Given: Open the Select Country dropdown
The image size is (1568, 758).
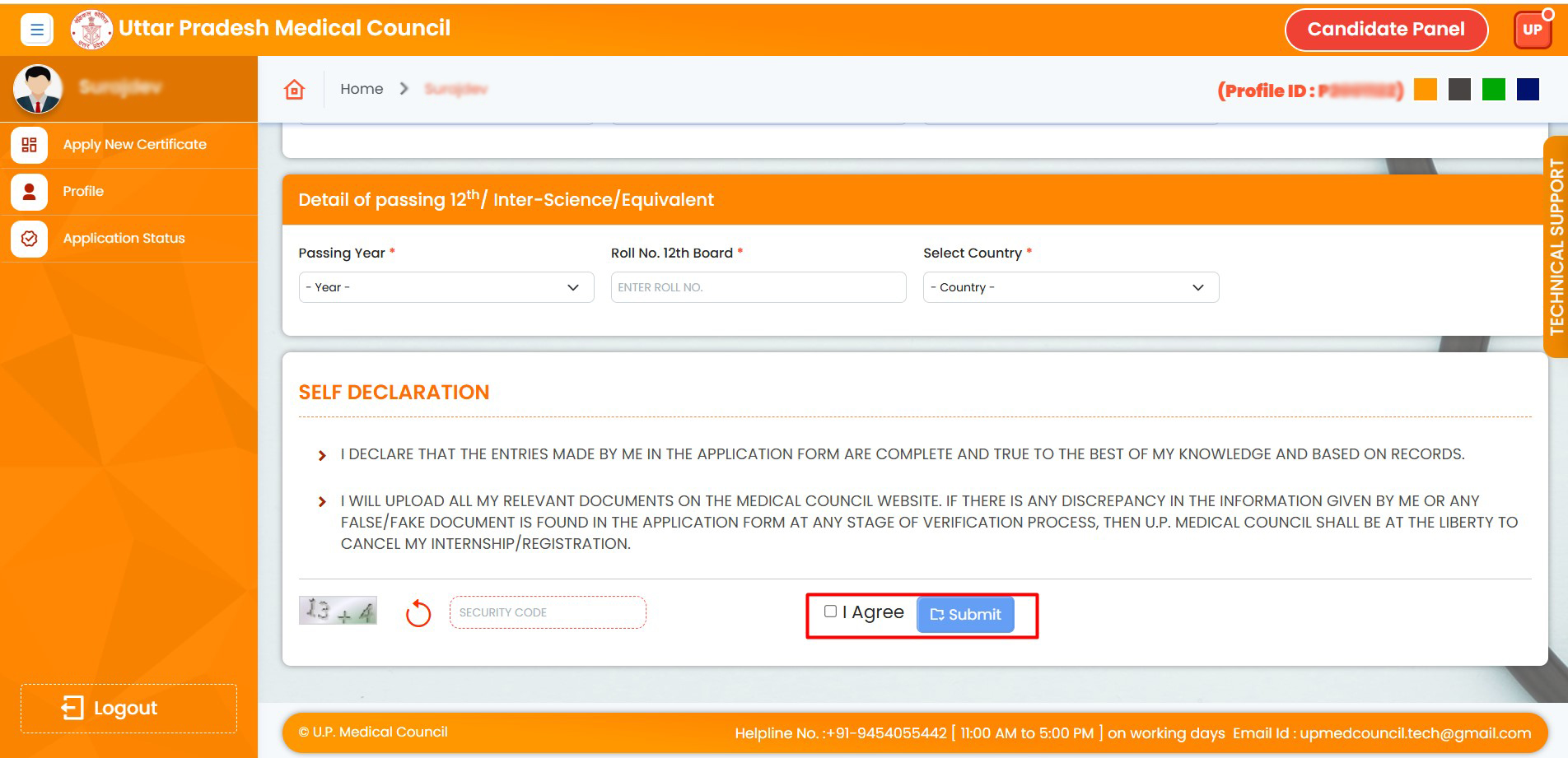Looking at the screenshot, I should pyautogui.click(x=1070, y=287).
